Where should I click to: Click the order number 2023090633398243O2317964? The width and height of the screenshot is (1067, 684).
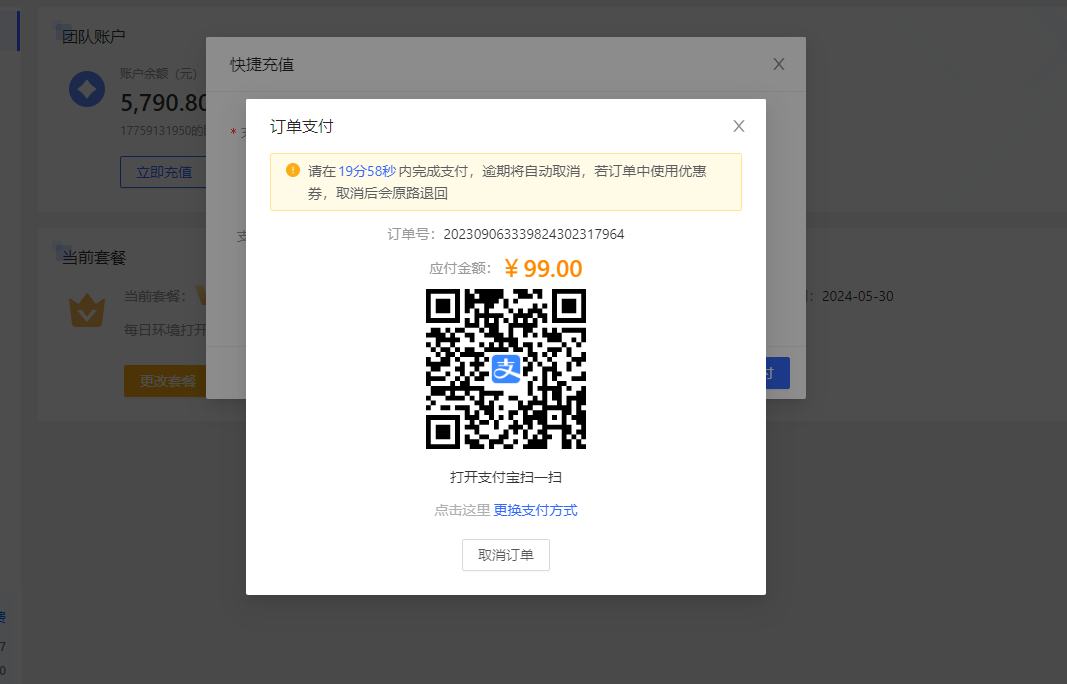534,234
